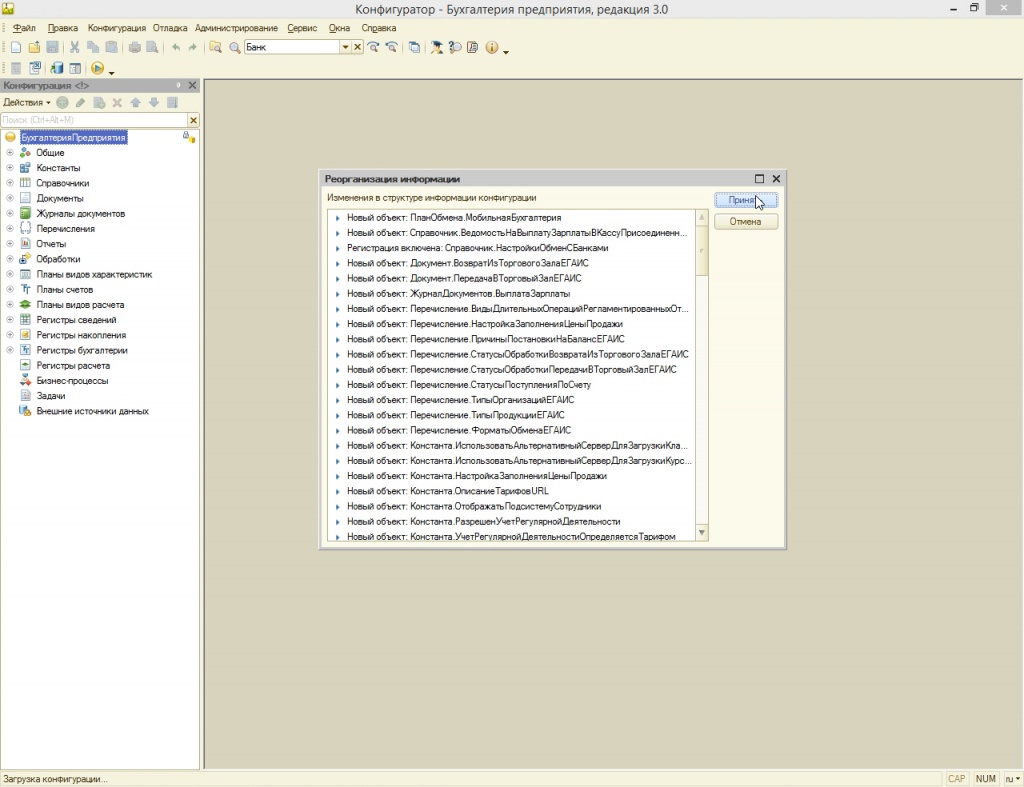Clear the Банк search field with X
The image size is (1024, 787).
[357, 47]
